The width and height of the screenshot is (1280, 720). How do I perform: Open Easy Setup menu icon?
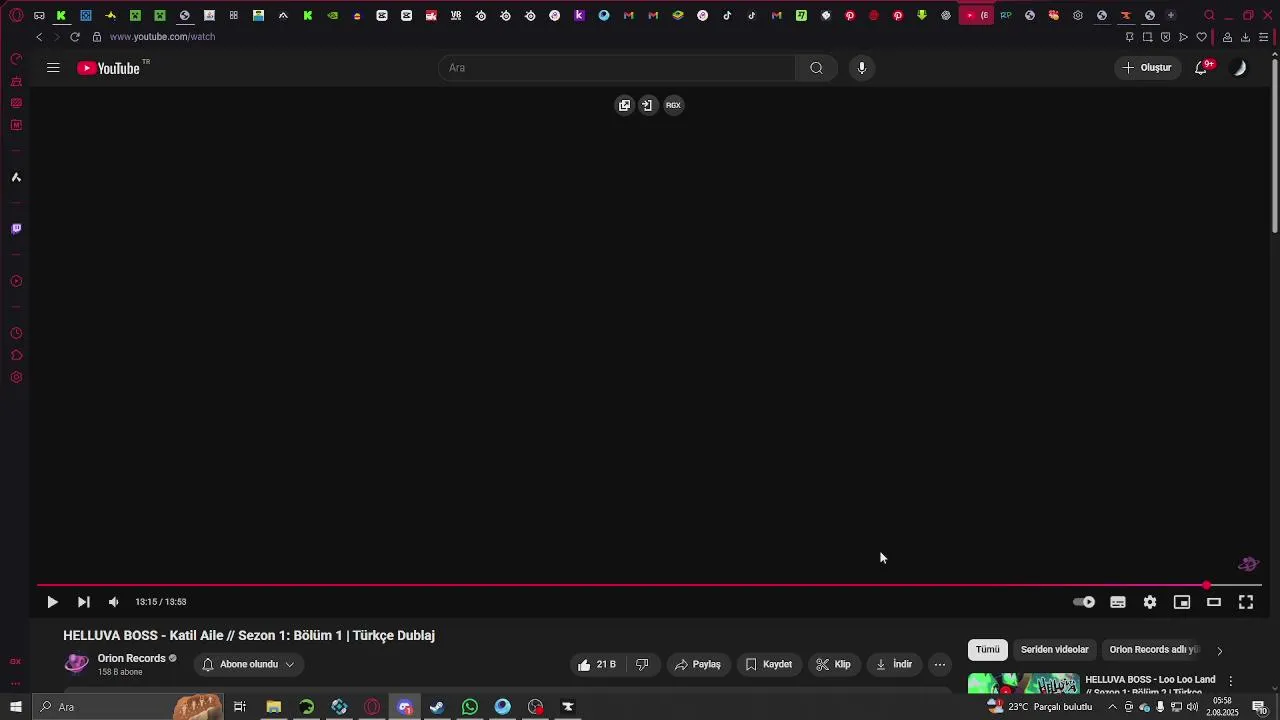click(1264, 37)
